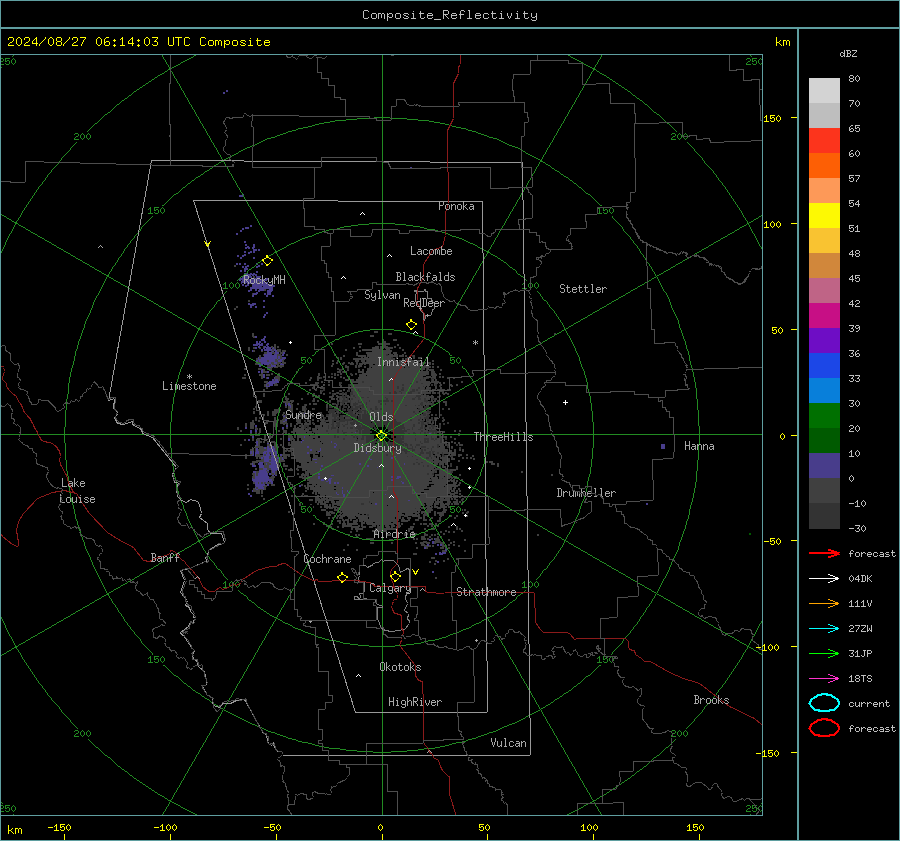Click the 18TS legend text
Image resolution: width=900 pixels, height=841 pixels.
(860, 679)
